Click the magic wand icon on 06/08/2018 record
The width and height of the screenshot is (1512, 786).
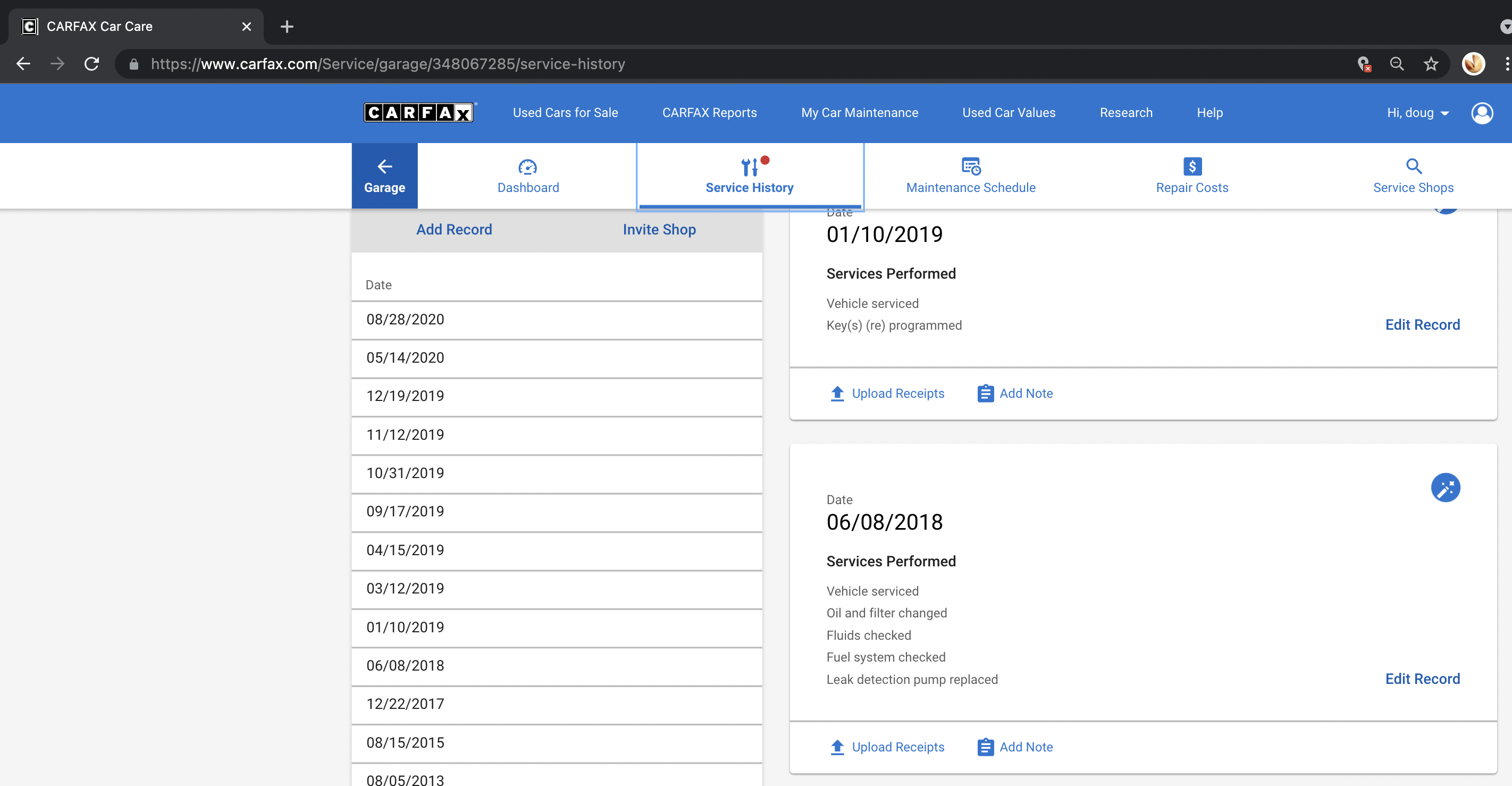pyautogui.click(x=1445, y=487)
